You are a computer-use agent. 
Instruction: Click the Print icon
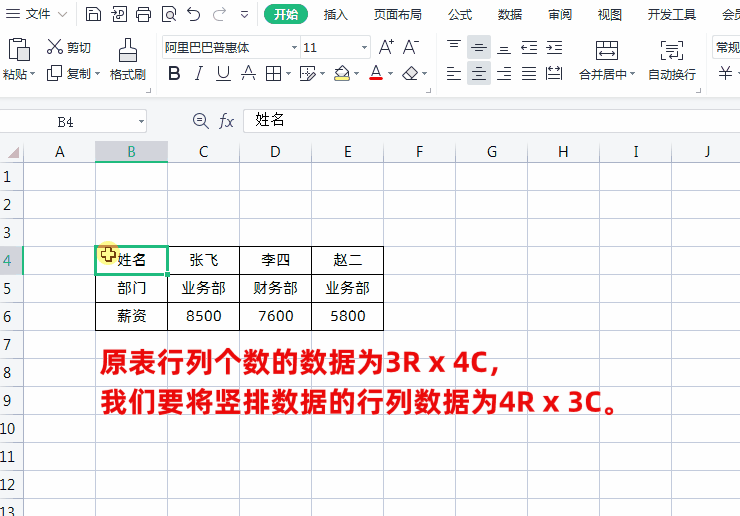tap(143, 14)
